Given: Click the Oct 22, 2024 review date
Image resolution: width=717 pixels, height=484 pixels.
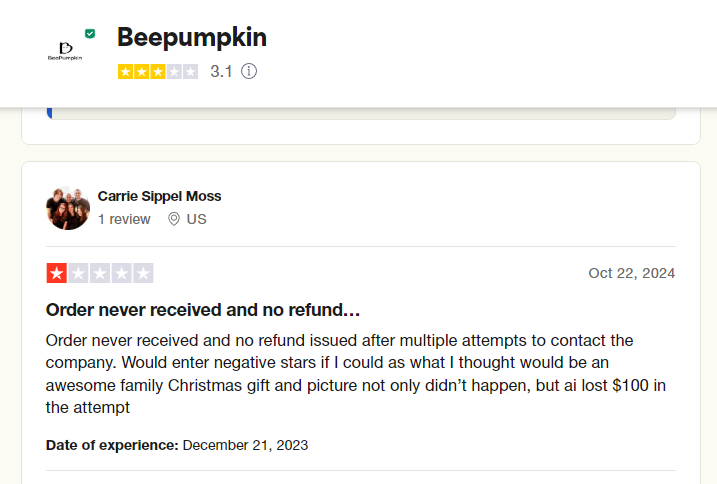Looking at the screenshot, I should point(631,273).
